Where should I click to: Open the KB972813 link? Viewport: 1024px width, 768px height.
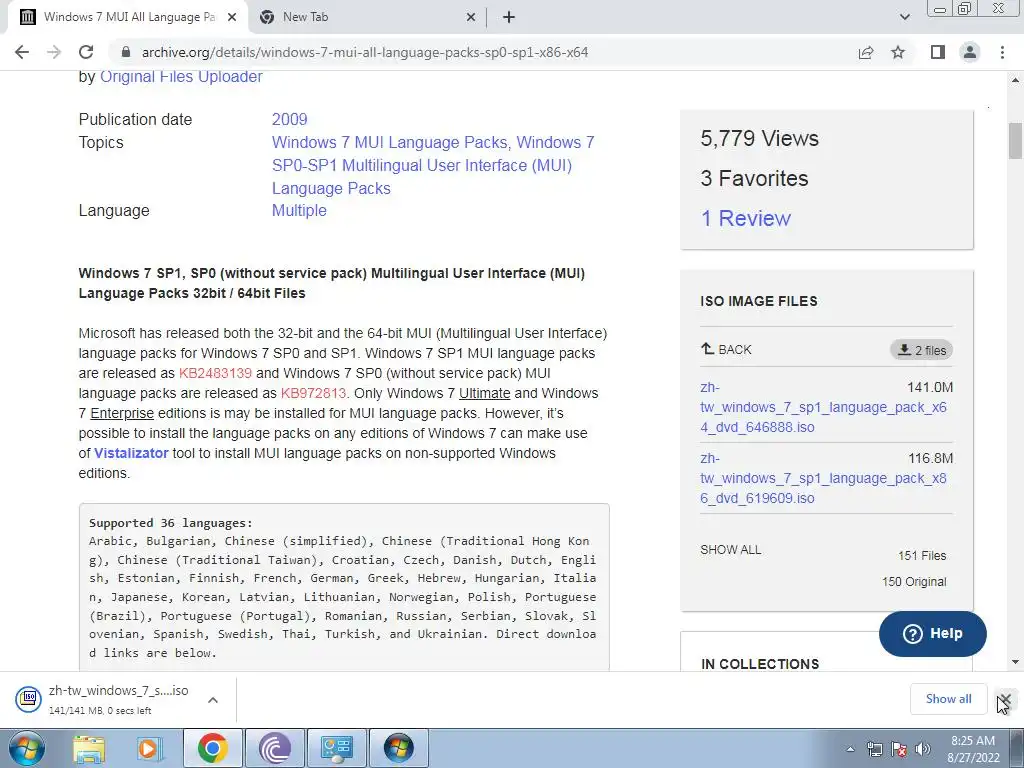pyautogui.click(x=313, y=393)
